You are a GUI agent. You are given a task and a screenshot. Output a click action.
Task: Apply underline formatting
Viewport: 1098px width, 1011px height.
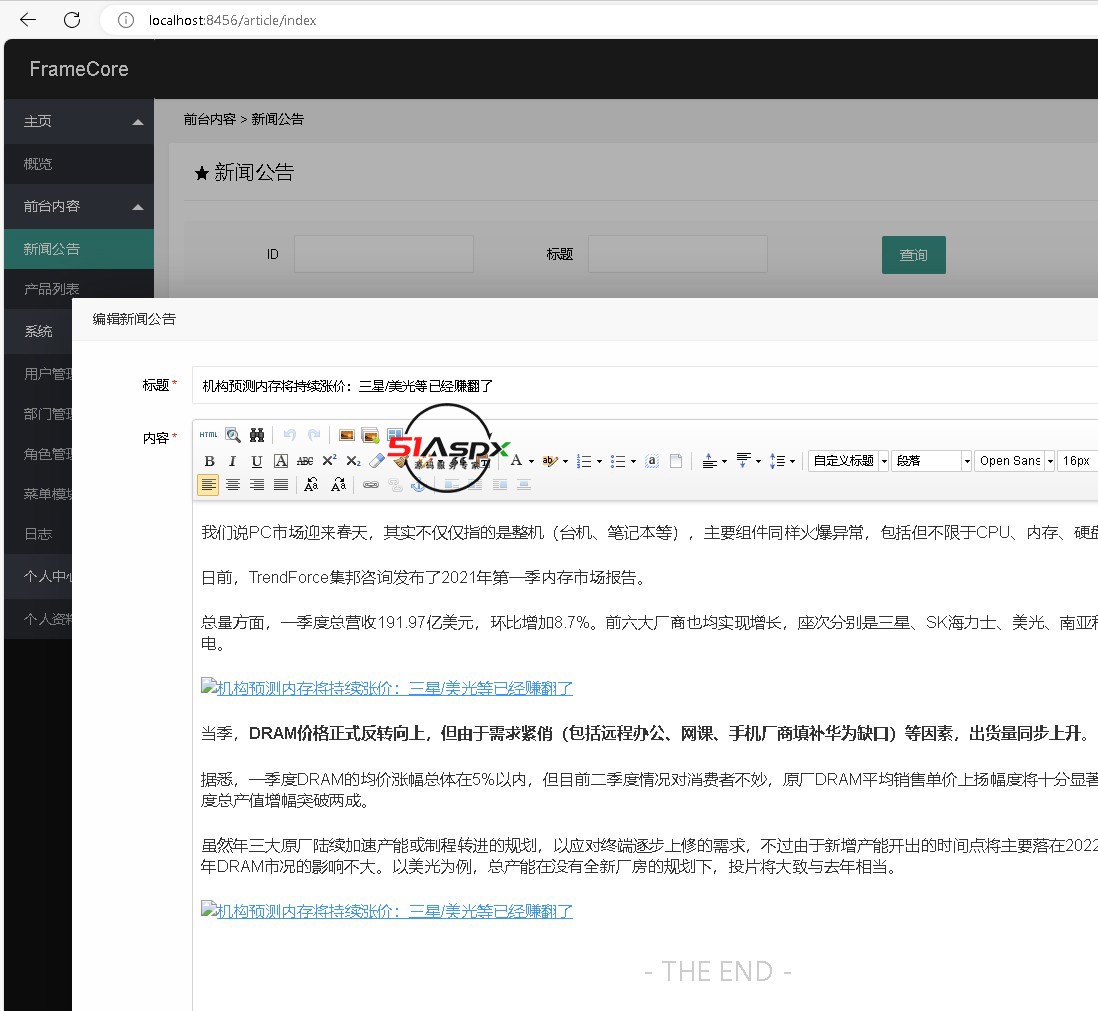[257, 461]
